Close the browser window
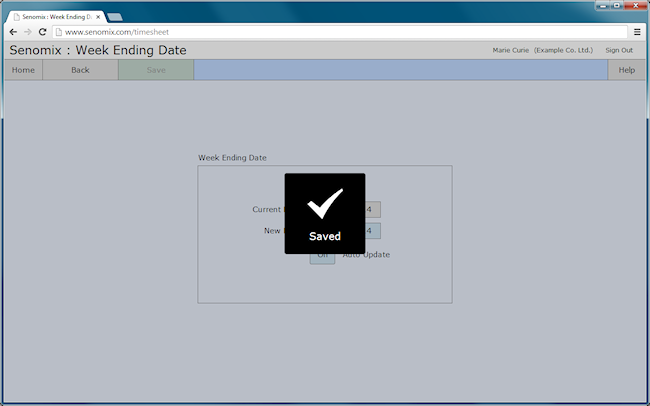Image resolution: width=650 pixels, height=406 pixels. click(635, 6)
